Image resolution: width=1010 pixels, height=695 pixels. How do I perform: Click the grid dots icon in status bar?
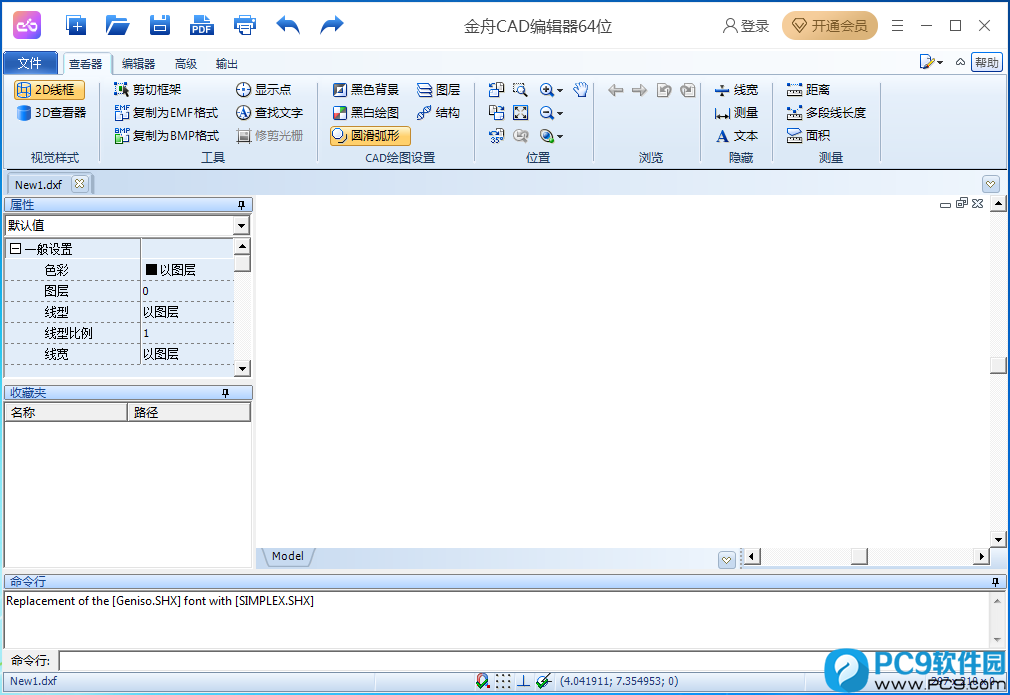point(503,681)
